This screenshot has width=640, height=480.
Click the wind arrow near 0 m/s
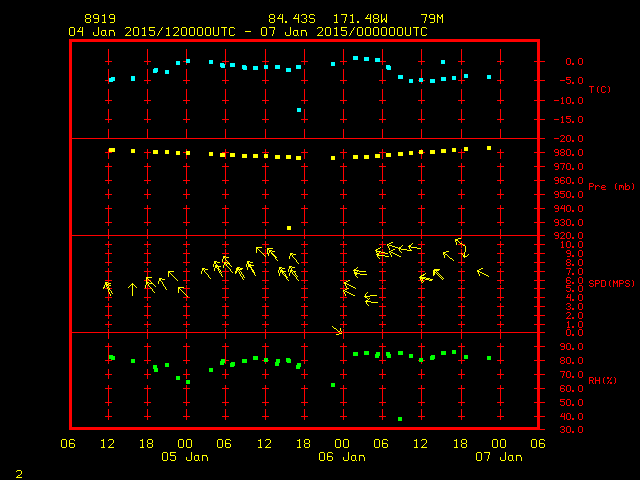(x=338, y=330)
